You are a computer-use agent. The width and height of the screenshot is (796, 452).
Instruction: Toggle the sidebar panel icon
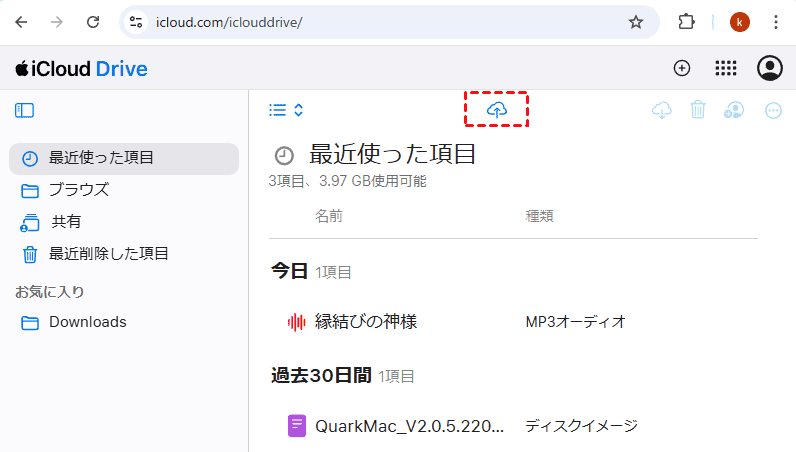[x=25, y=110]
